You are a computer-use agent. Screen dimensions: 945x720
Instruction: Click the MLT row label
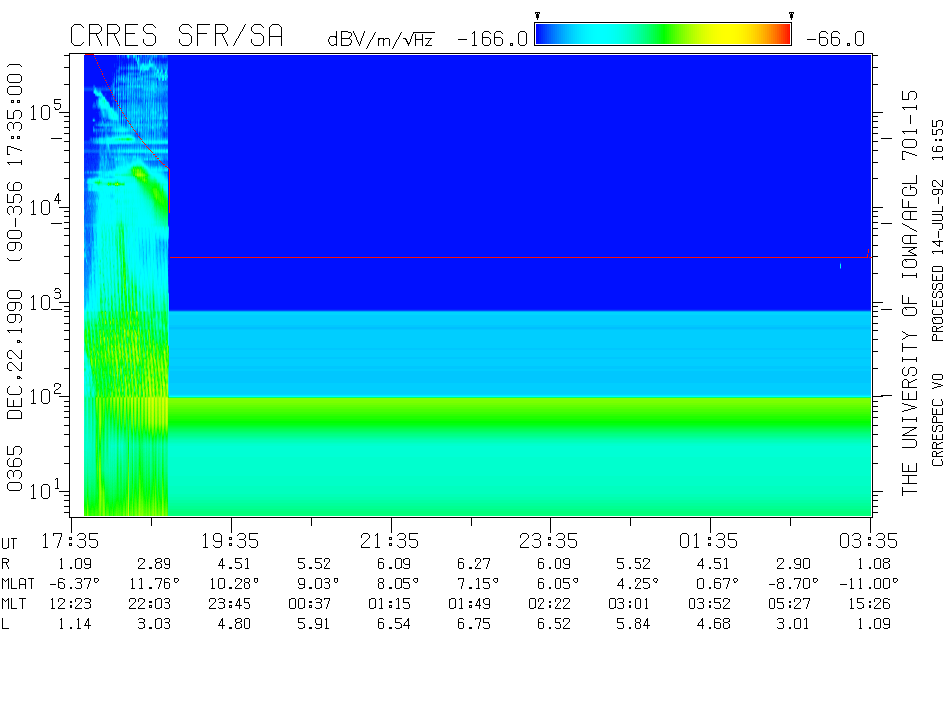[14, 604]
